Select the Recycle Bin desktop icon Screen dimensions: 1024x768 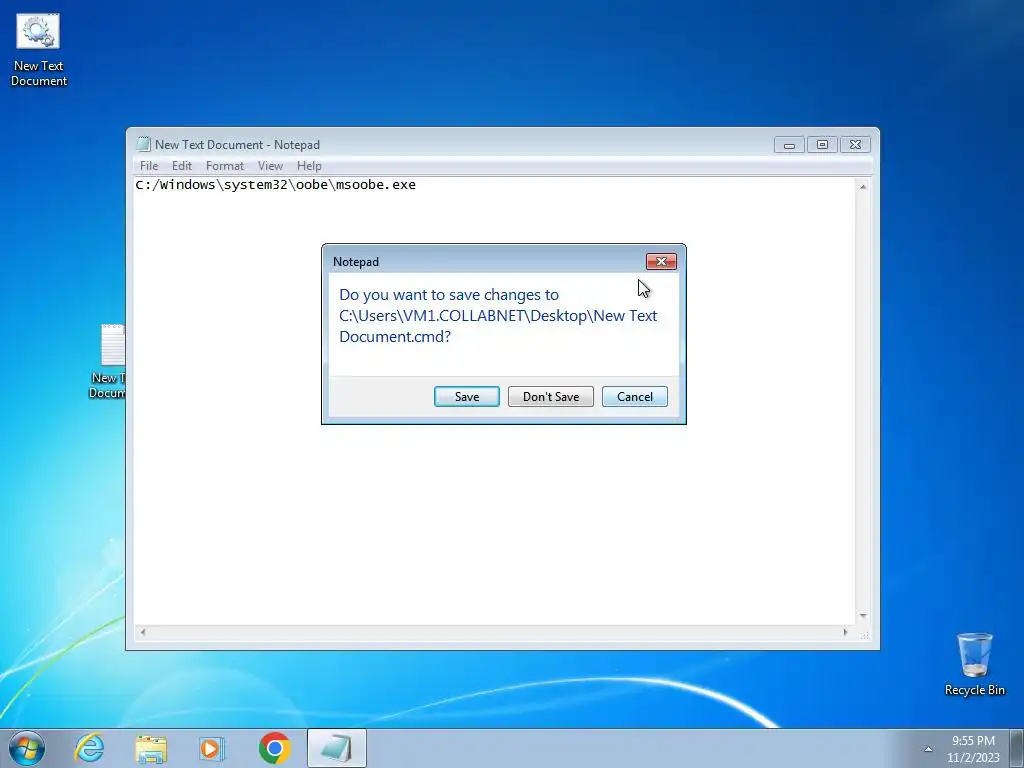coord(974,664)
